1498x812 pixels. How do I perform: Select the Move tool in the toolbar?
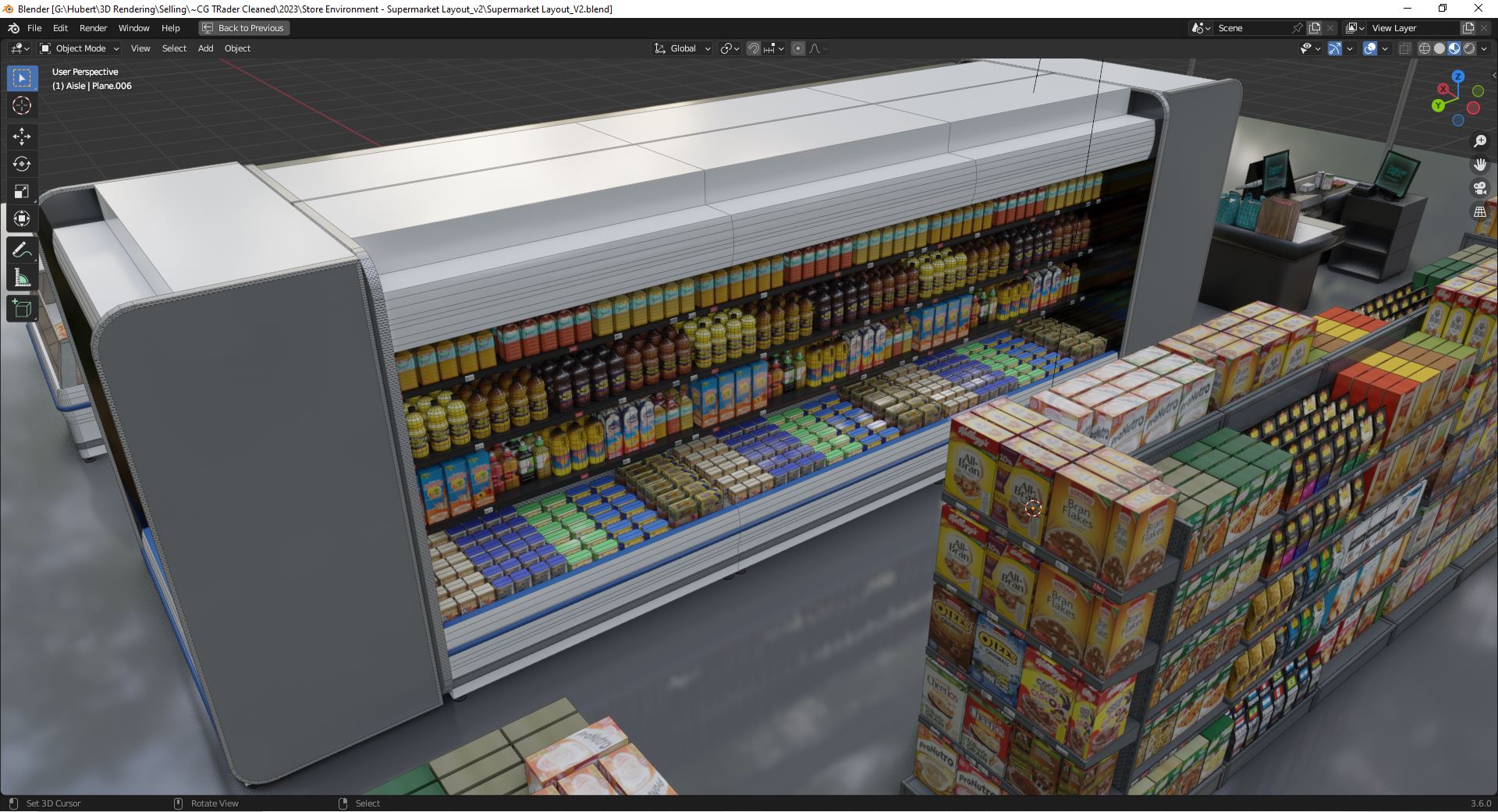pyautogui.click(x=23, y=137)
